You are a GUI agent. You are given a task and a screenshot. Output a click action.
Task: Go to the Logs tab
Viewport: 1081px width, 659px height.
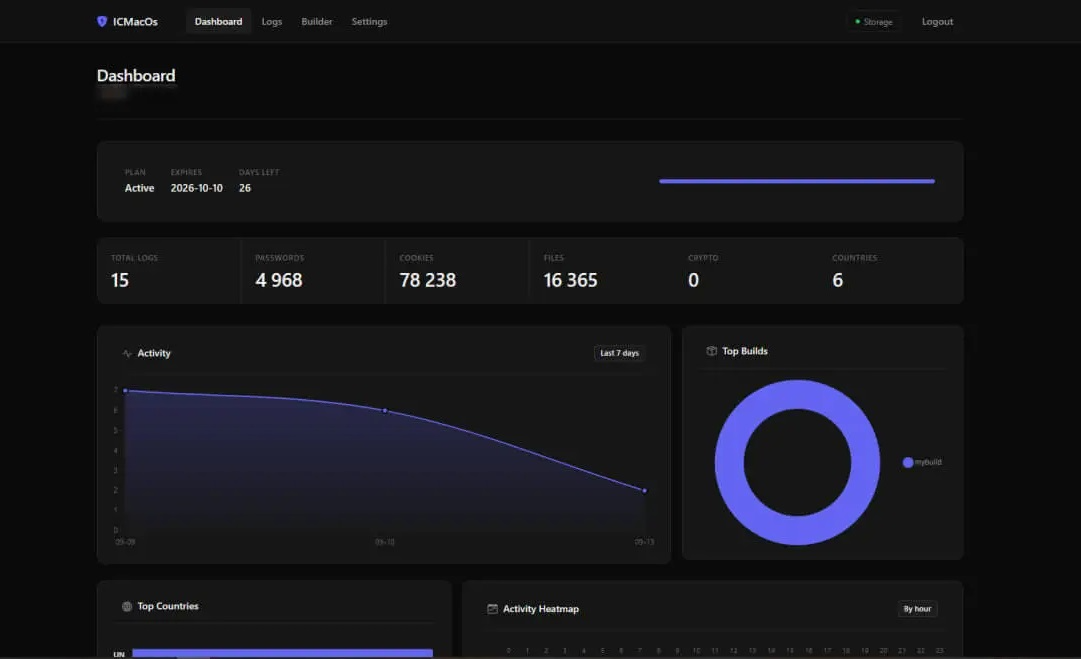pyautogui.click(x=272, y=21)
